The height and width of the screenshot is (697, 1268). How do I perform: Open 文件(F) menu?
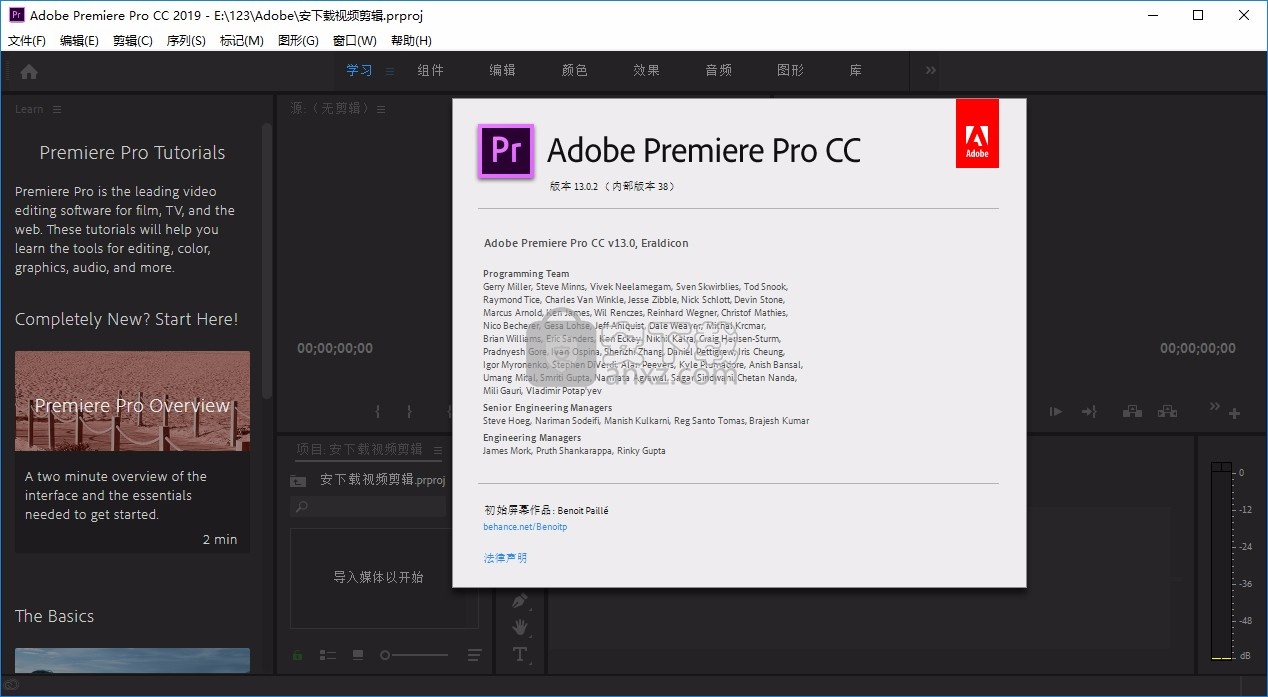coord(27,41)
